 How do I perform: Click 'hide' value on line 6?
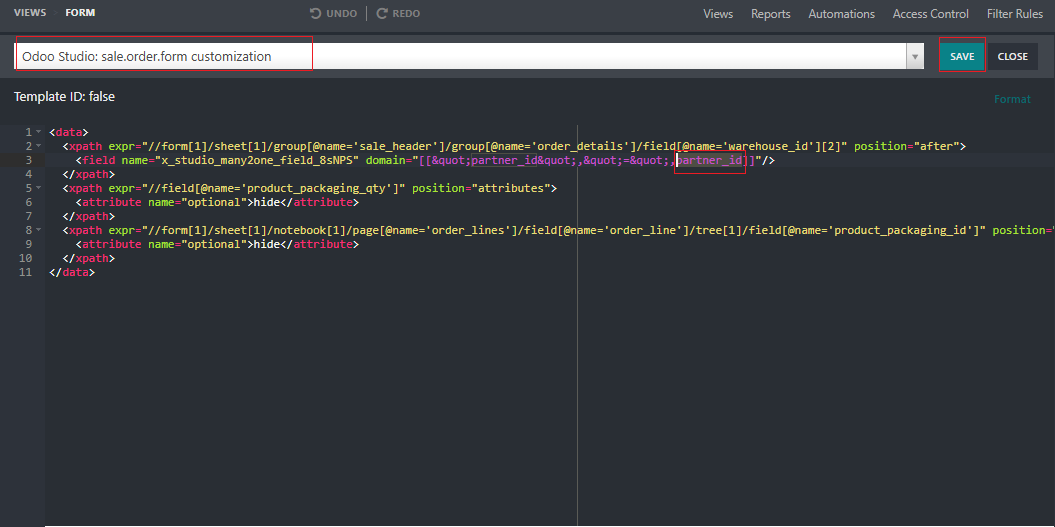[x=266, y=202]
